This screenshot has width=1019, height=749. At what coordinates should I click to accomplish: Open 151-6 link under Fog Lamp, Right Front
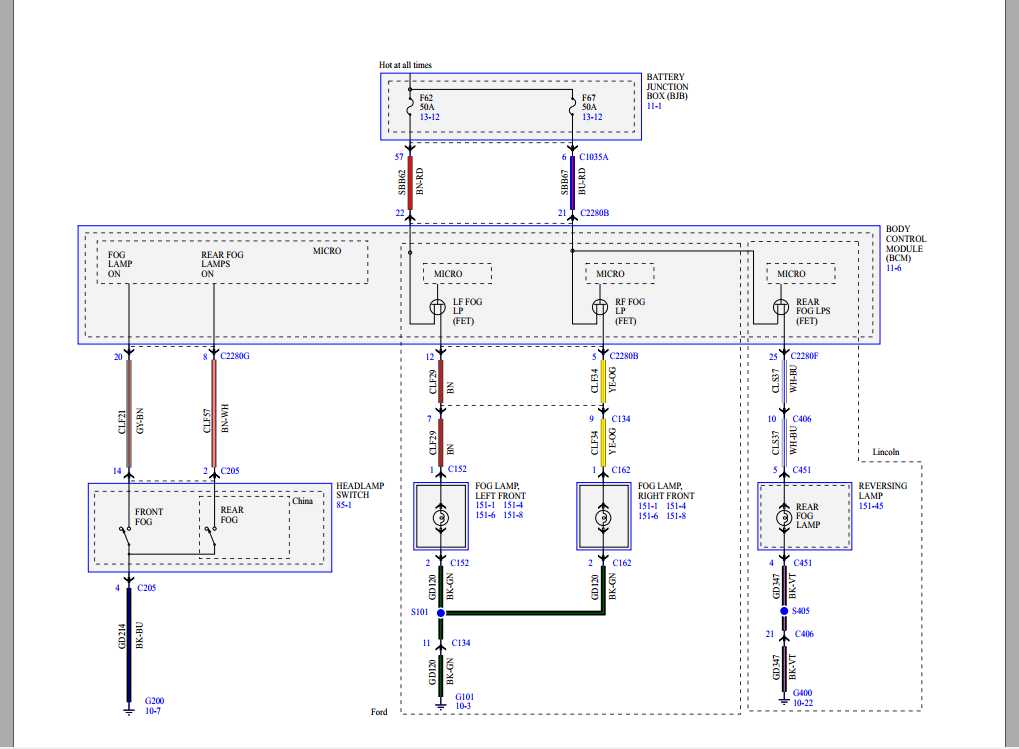pyautogui.click(x=648, y=516)
